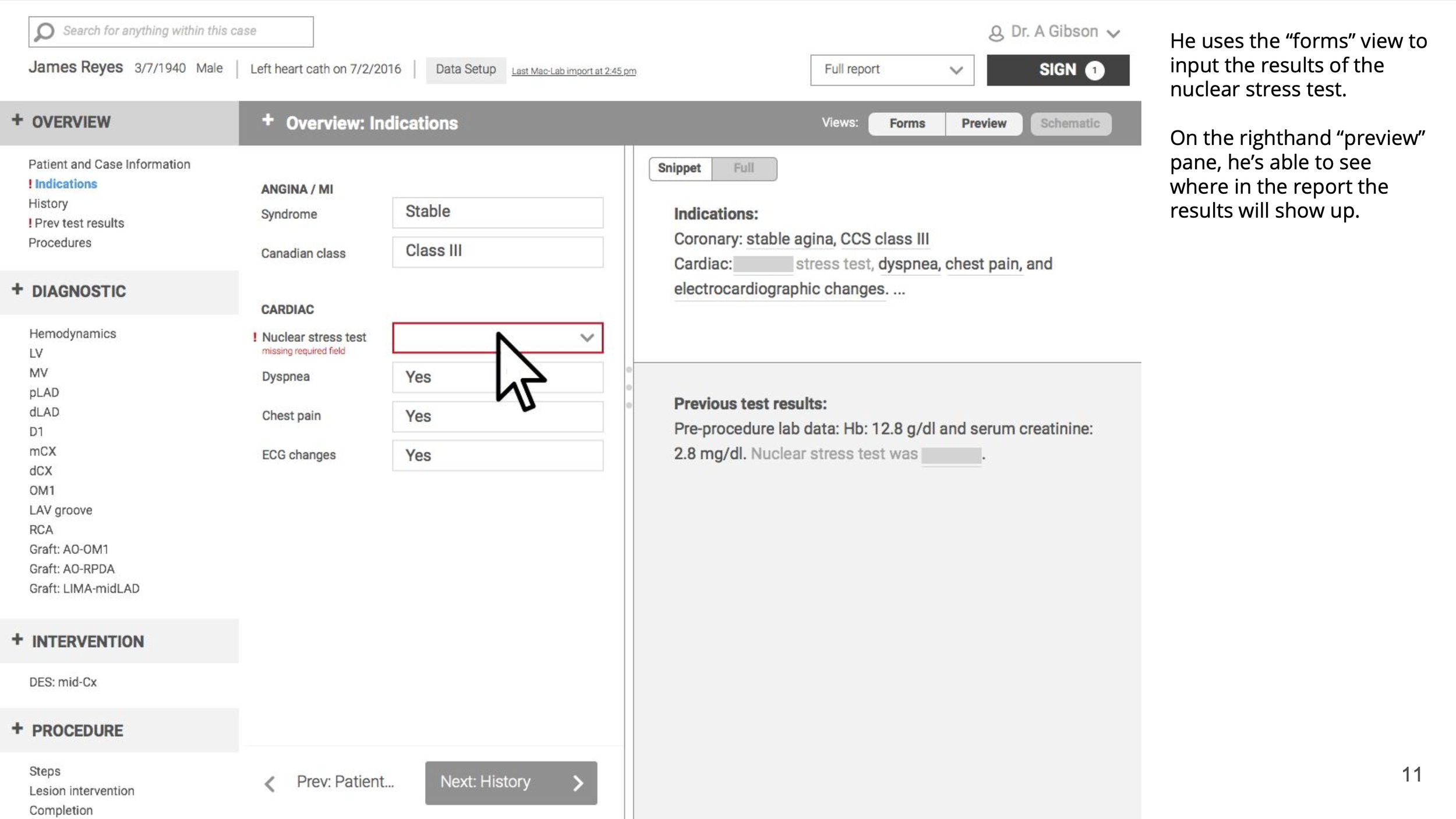Image resolution: width=1456 pixels, height=819 pixels.
Task: Click the plus icon next to PROCEDURE
Action: tap(17, 728)
